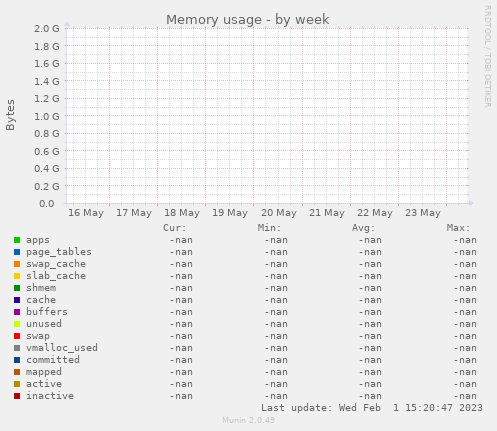This screenshot has width=497, height=431.
Task: Click the vertical 'Bytes' axis label
Action: tap(10, 115)
